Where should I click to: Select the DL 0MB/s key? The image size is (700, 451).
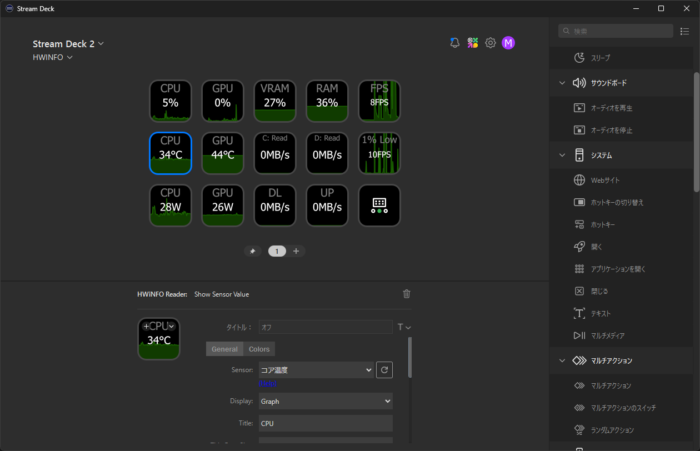(275, 205)
